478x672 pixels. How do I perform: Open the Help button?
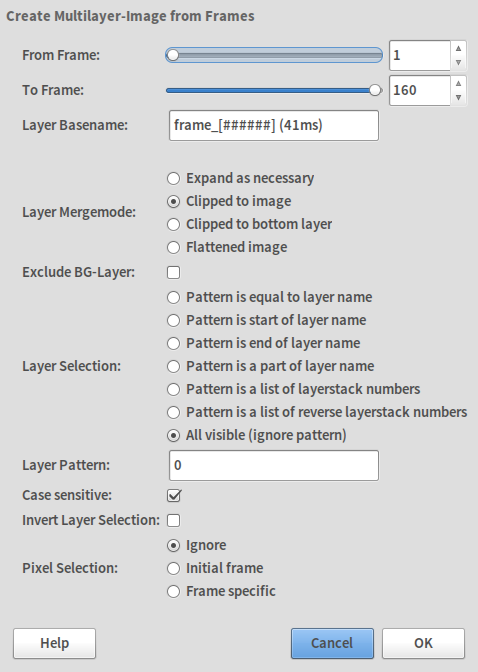pyautogui.click(x=54, y=643)
